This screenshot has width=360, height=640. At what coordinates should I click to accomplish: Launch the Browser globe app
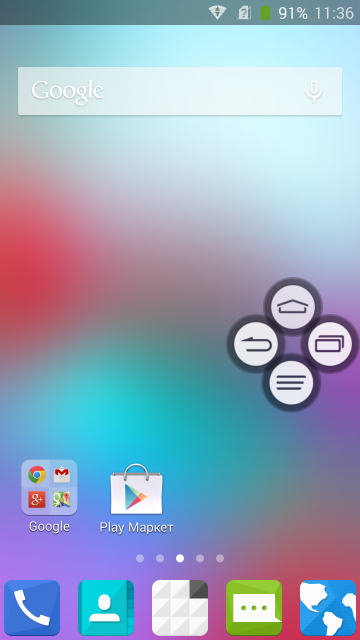328,608
